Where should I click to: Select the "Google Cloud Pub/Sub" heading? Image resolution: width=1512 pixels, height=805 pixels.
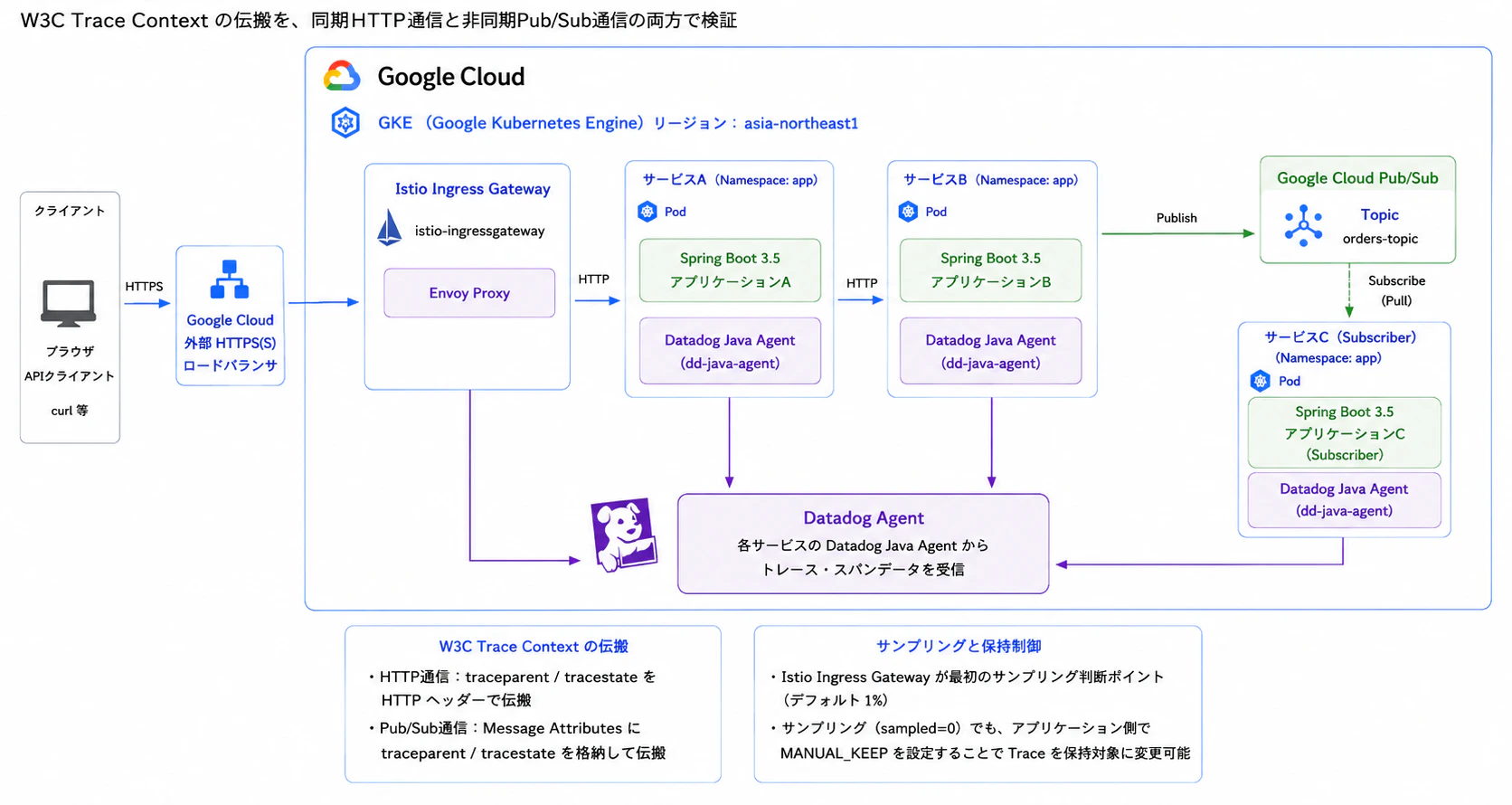coord(1357,178)
